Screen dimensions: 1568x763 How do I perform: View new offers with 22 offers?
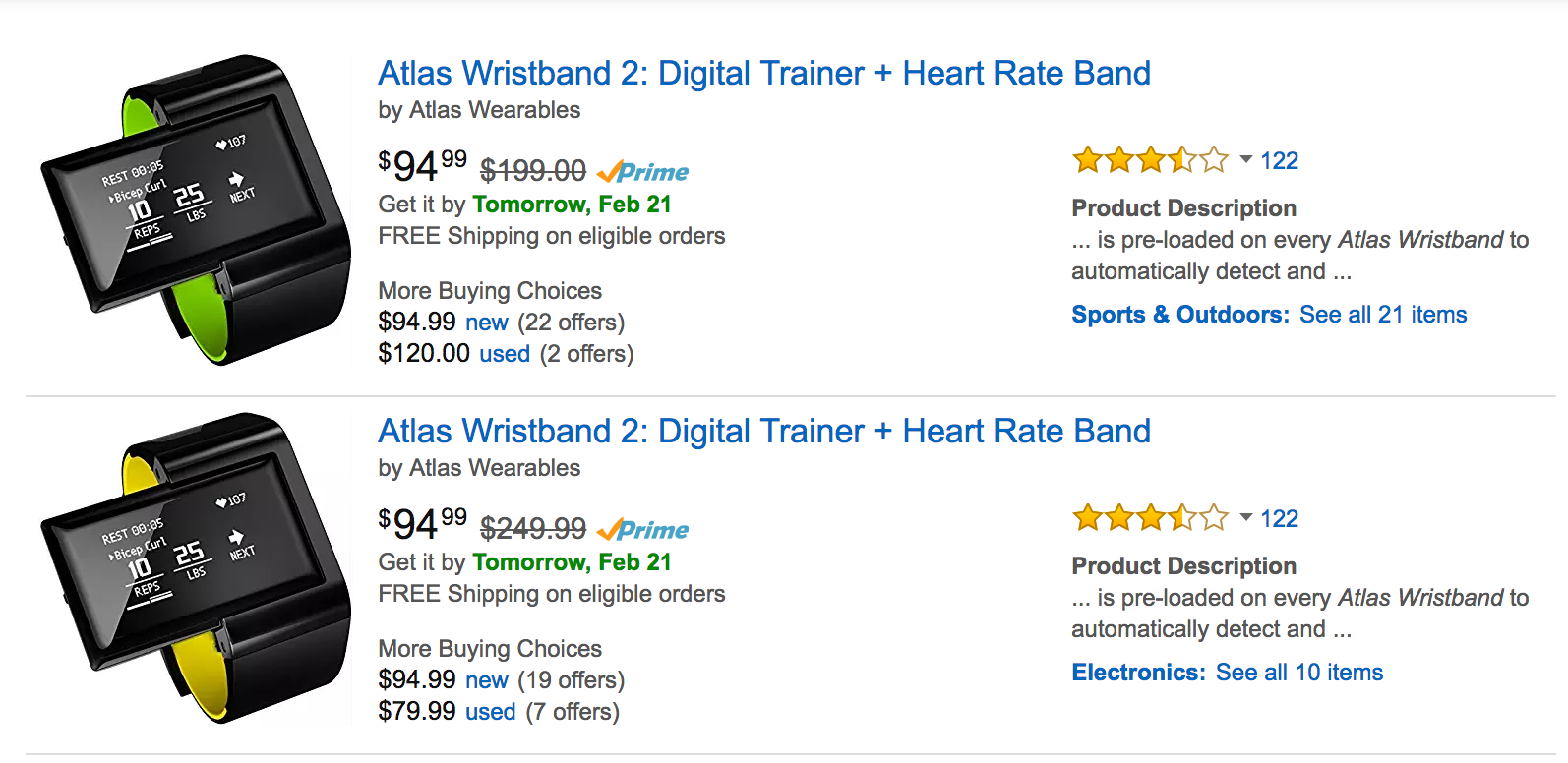coord(486,323)
